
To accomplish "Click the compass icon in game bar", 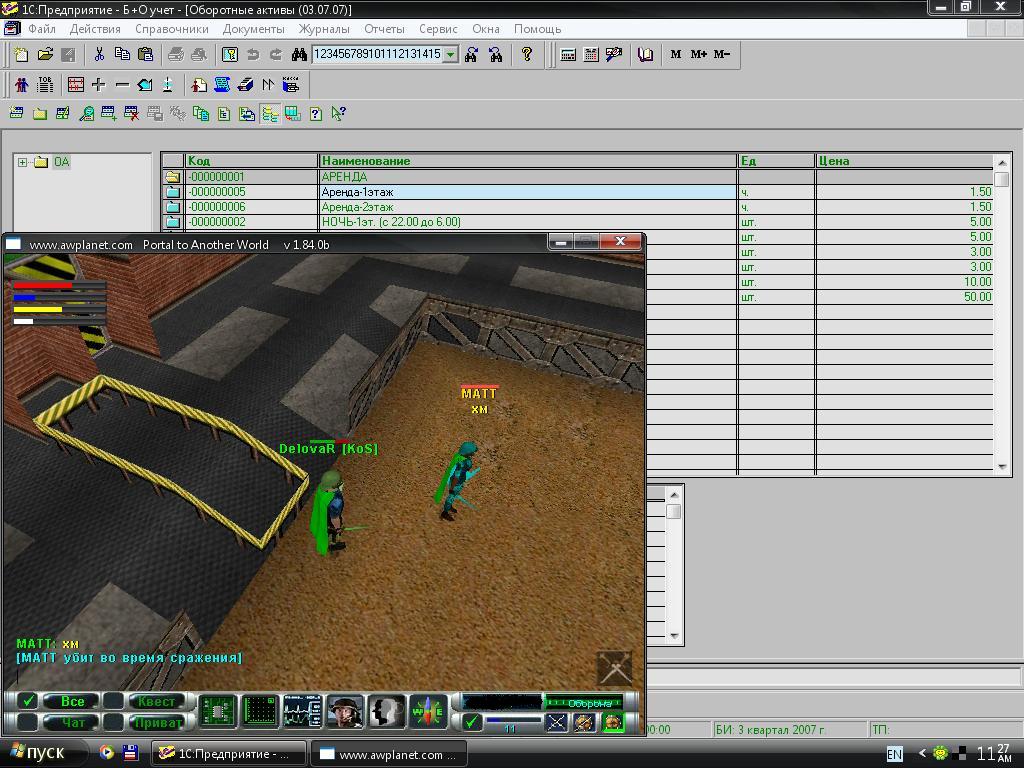I will pyautogui.click(x=429, y=711).
